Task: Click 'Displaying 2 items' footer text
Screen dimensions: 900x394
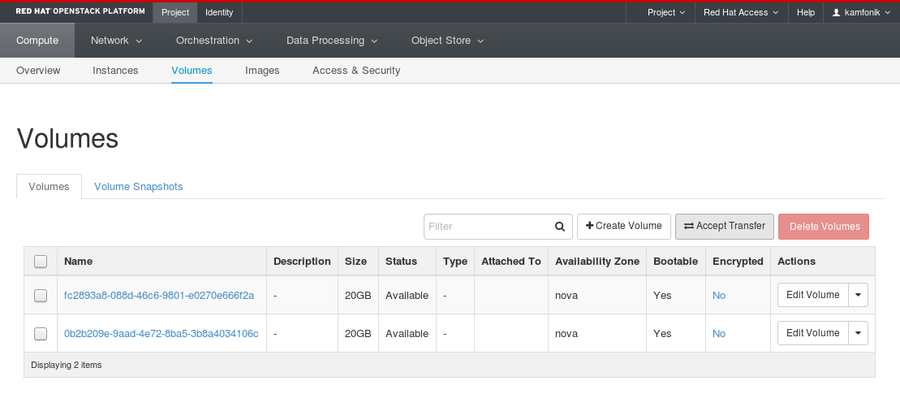Action: pyautogui.click(x=66, y=365)
